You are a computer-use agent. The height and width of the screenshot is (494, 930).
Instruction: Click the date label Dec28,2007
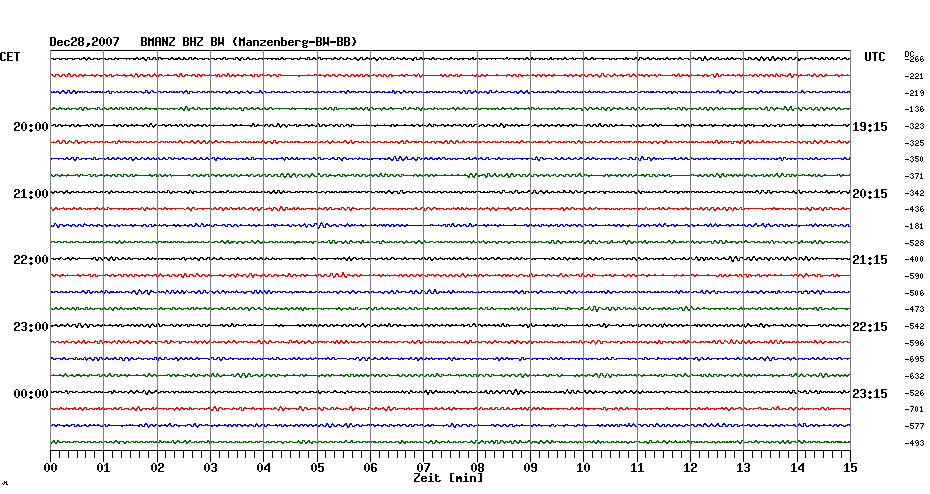84,42
